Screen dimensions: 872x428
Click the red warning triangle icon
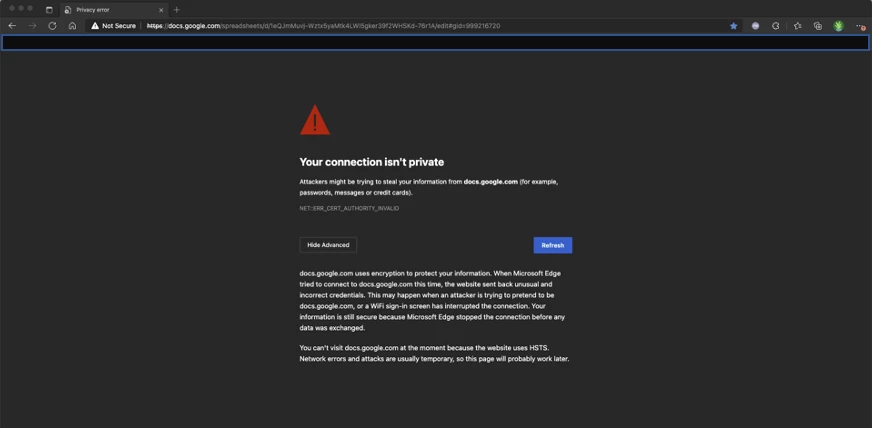tap(315, 120)
